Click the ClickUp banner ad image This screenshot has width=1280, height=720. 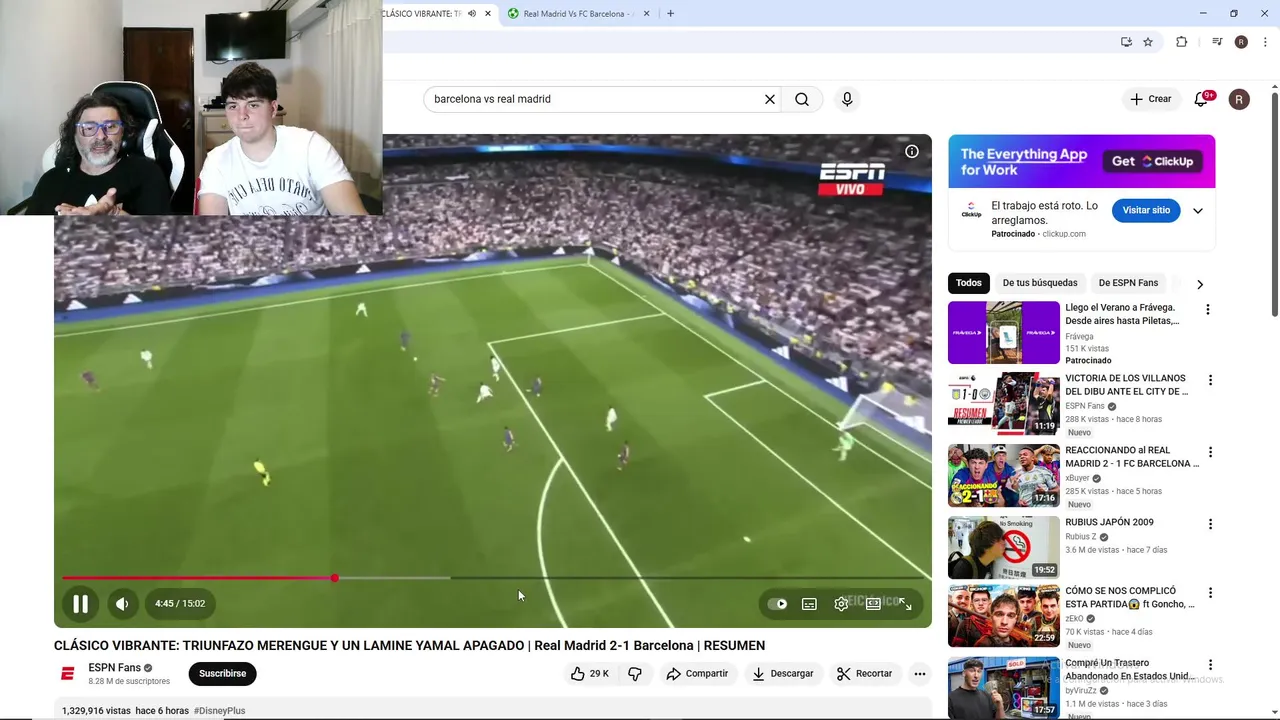pyautogui.click(x=1081, y=161)
